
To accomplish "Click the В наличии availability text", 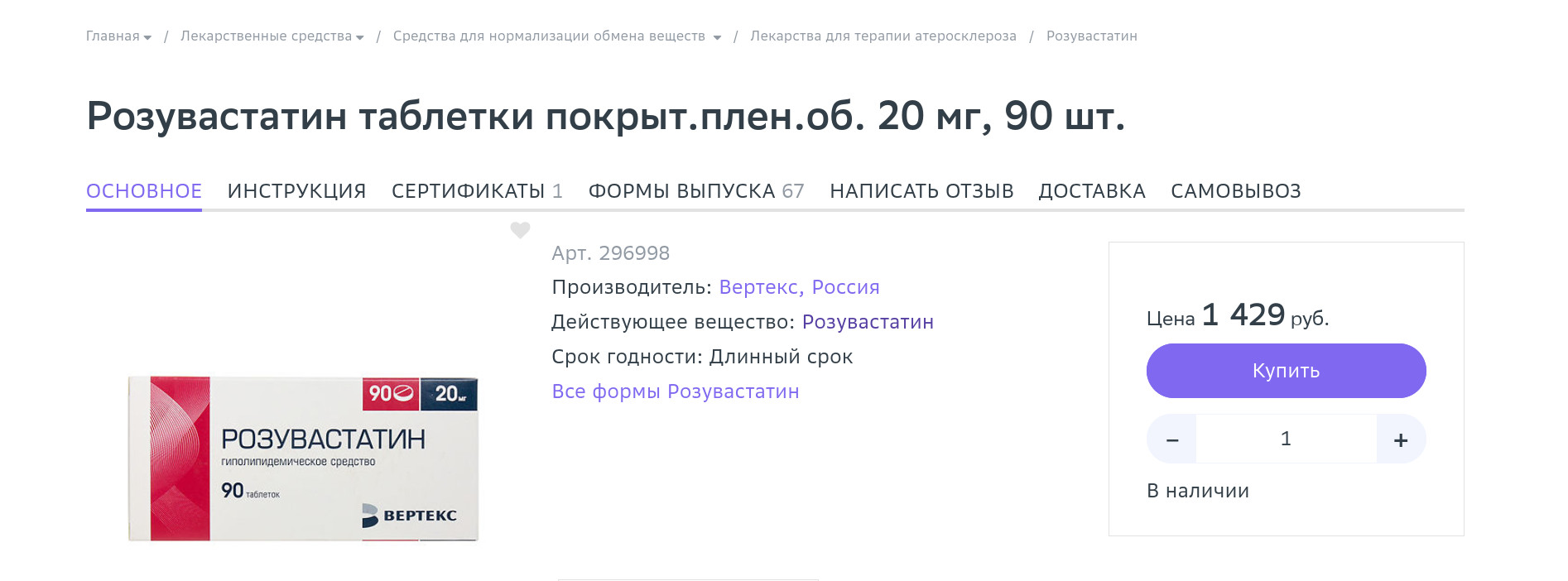I will [x=1198, y=491].
